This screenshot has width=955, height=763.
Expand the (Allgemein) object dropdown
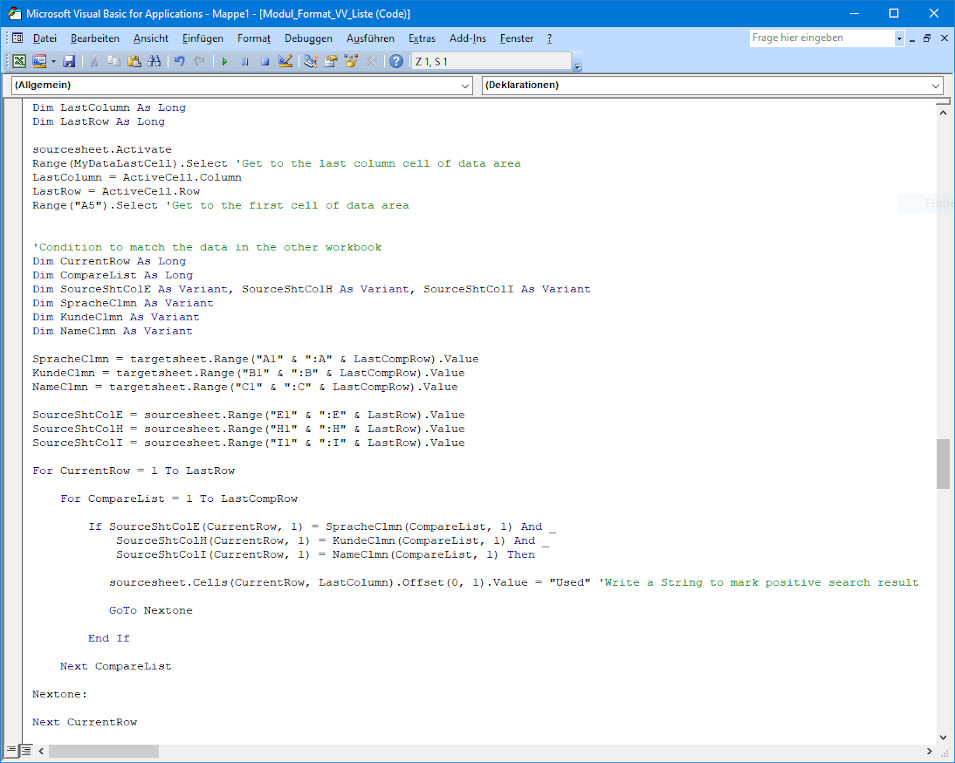point(464,86)
